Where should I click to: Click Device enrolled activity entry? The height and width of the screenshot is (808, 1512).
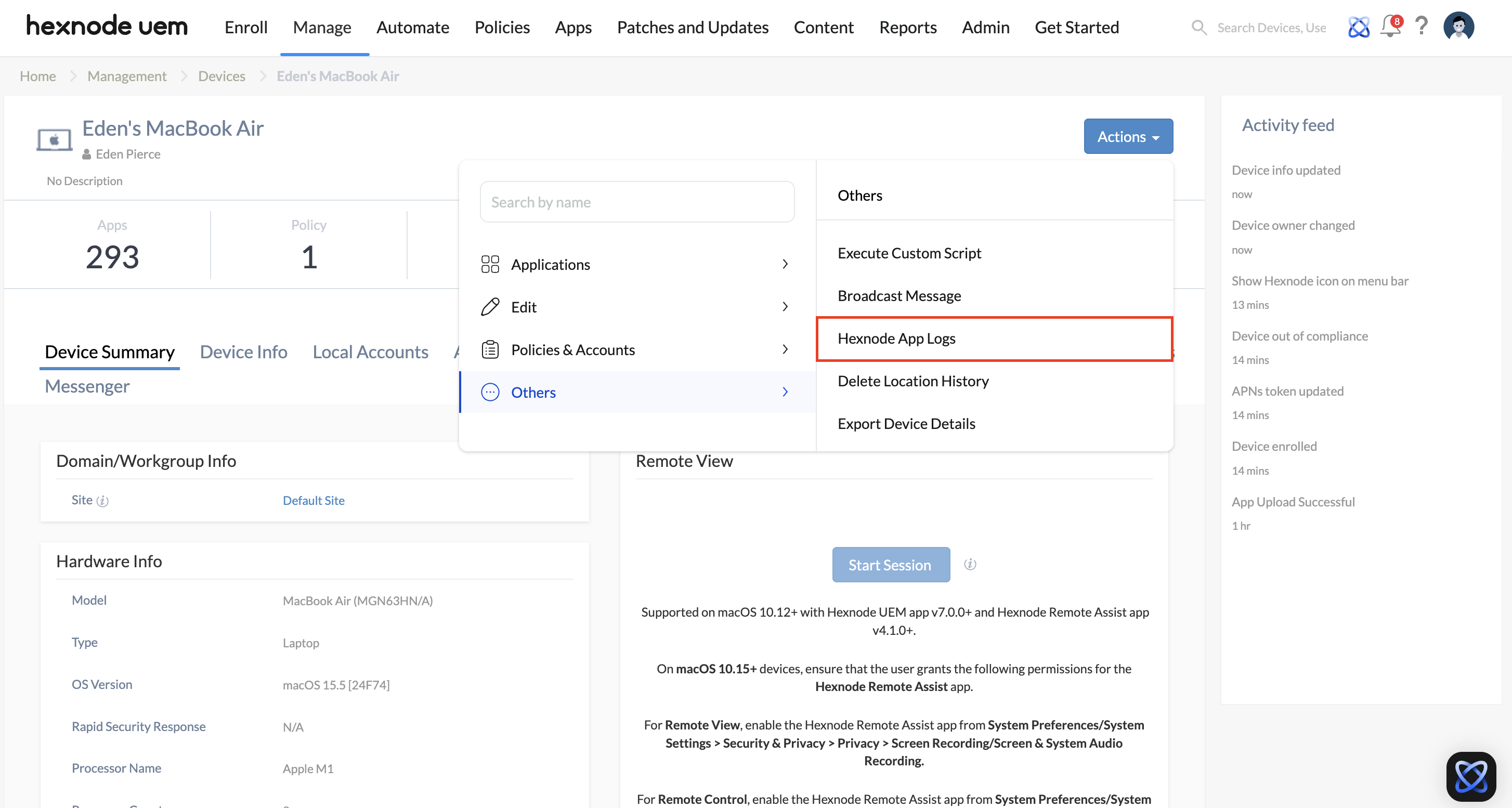(1274, 447)
